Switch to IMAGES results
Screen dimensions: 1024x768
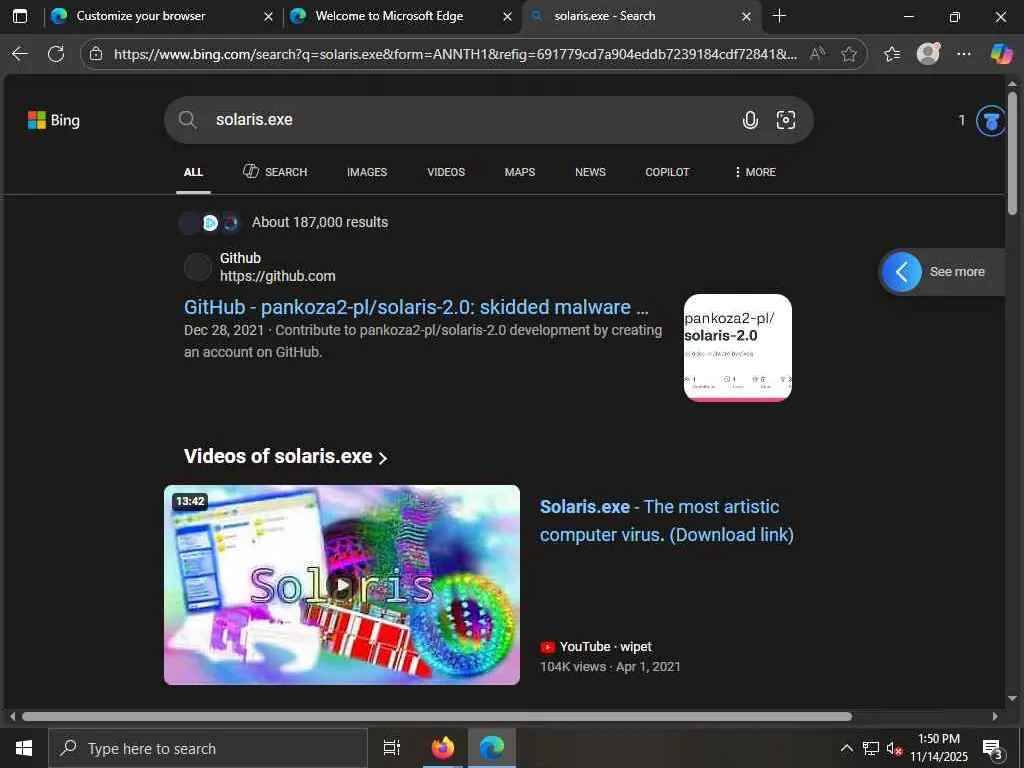click(x=367, y=172)
